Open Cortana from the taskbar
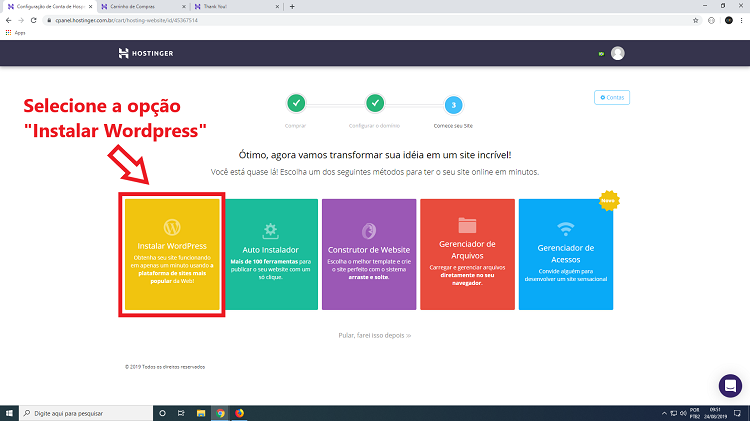The height and width of the screenshot is (421, 750). (x=163, y=413)
